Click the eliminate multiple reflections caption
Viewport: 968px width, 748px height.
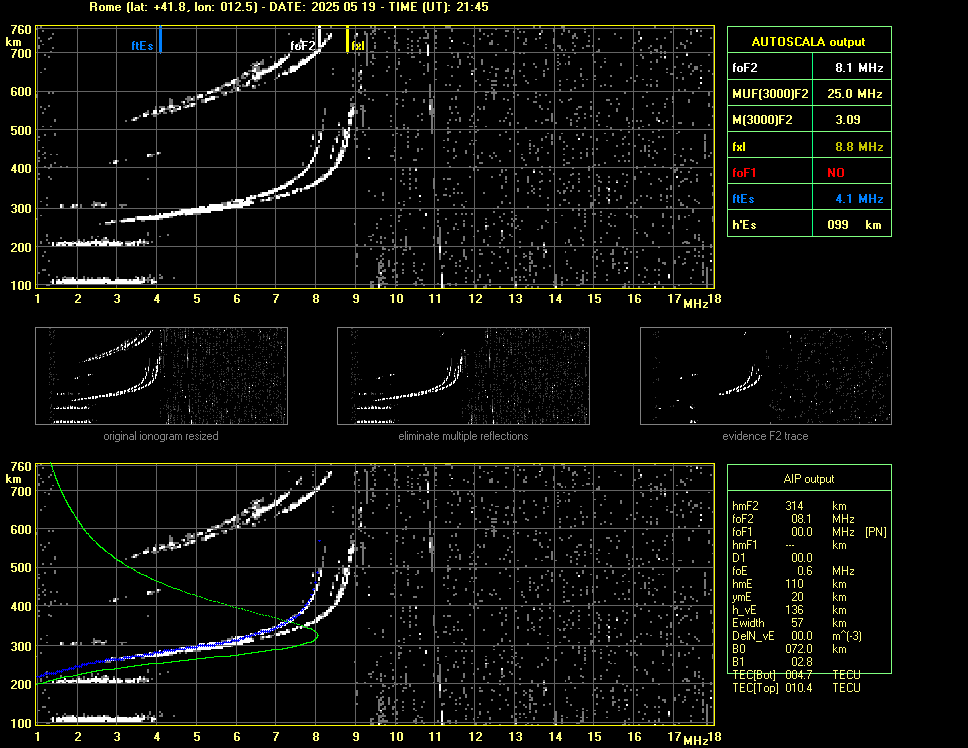point(463,436)
